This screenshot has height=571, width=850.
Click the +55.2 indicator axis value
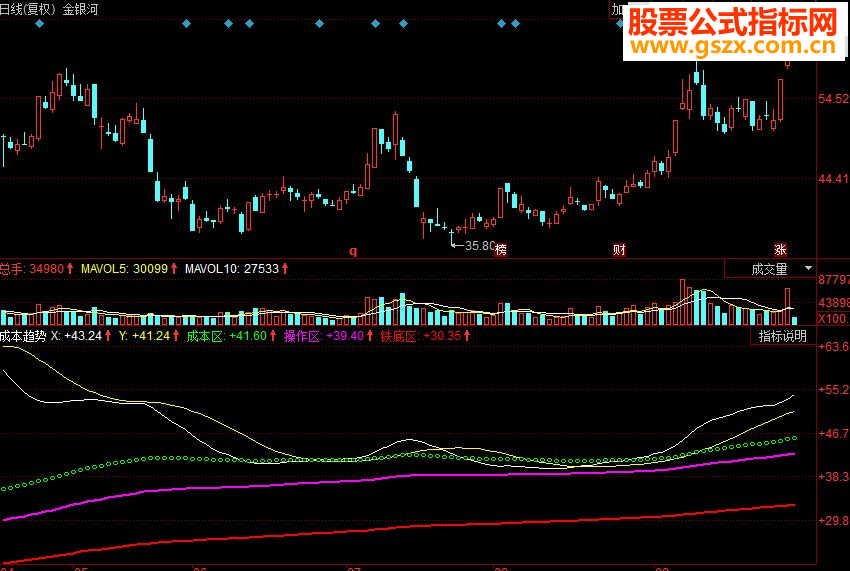(x=834, y=390)
